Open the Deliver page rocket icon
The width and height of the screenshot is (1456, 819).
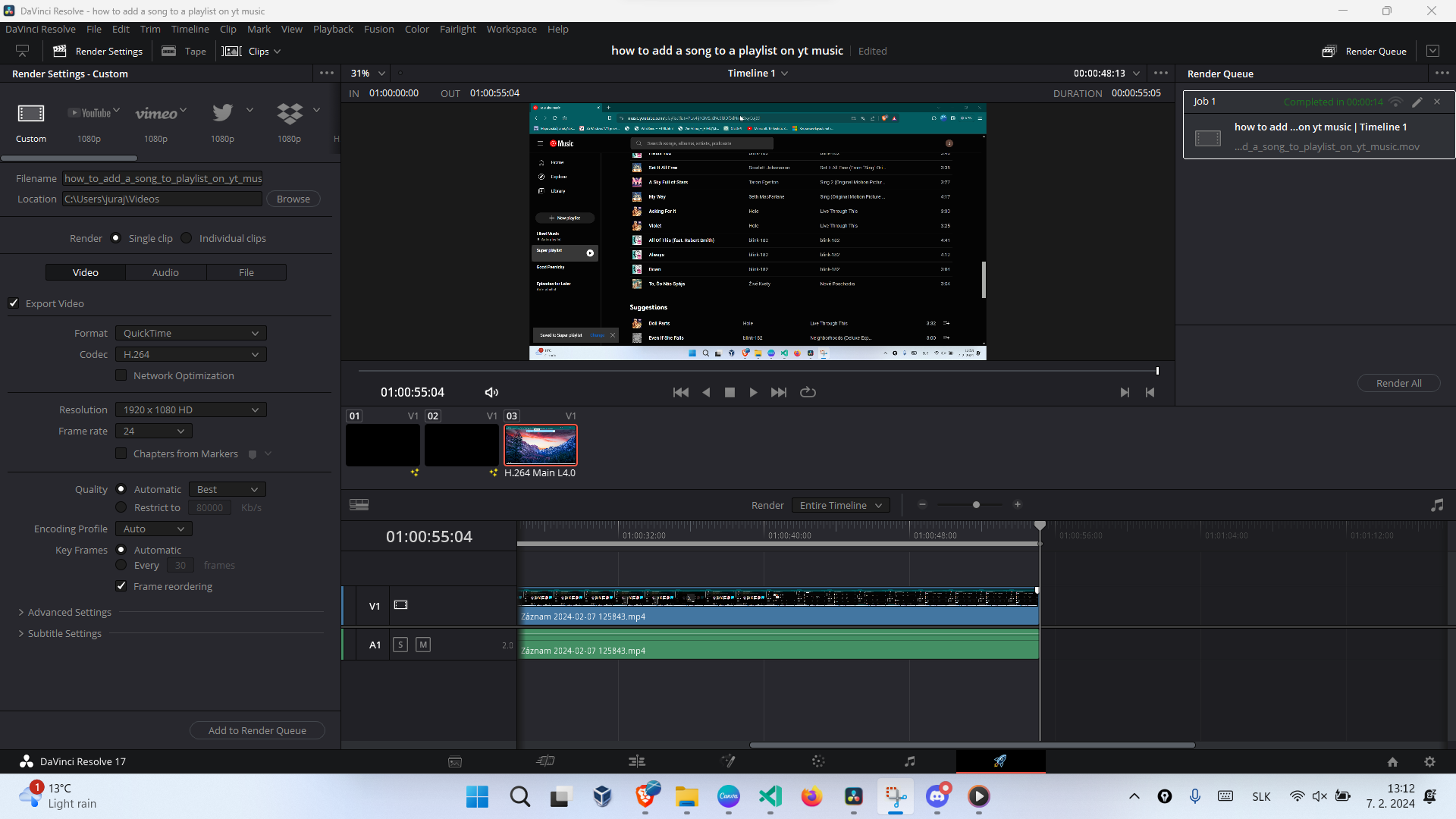pos(999,761)
